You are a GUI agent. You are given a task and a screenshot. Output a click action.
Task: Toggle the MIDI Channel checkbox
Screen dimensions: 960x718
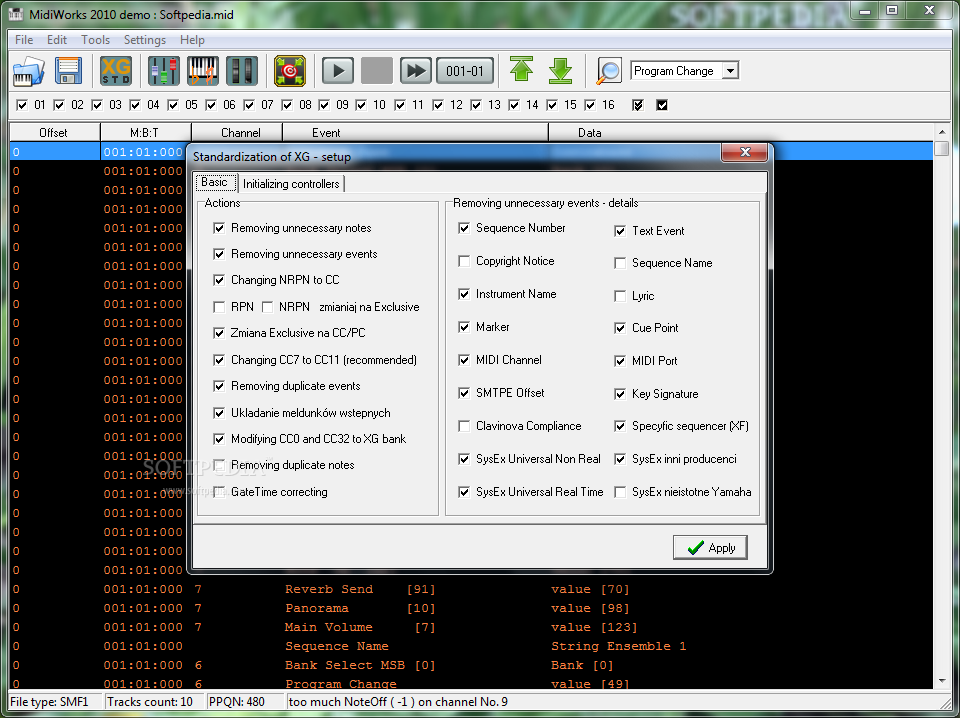464,361
